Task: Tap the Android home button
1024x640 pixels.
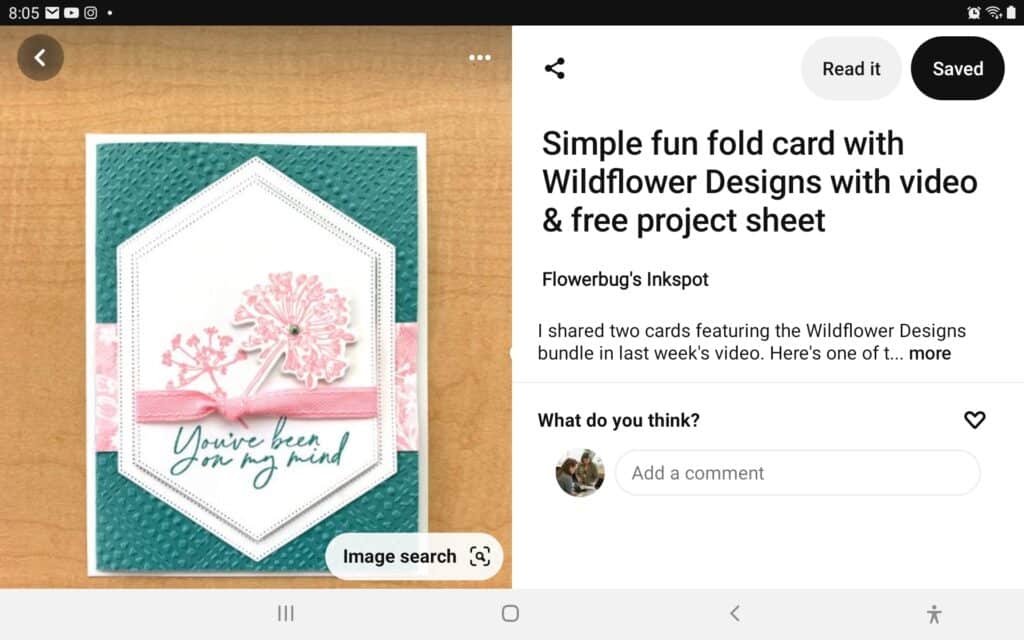Action: click(x=510, y=613)
